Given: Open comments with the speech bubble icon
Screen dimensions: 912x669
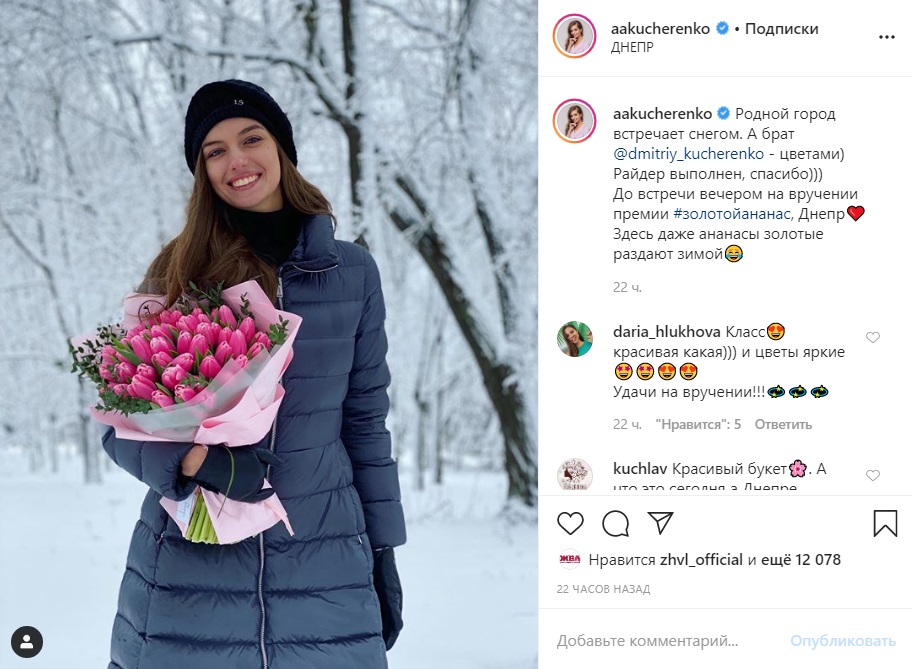Looking at the screenshot, I should [x=615, y=523].
